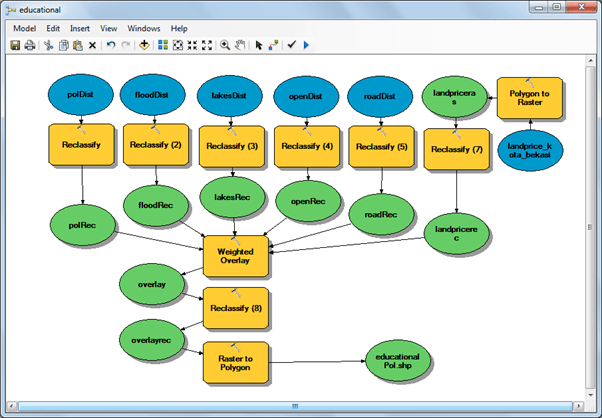The image size is (602, 418).
Task: Open the Model menu
Action: coord(24,29)
